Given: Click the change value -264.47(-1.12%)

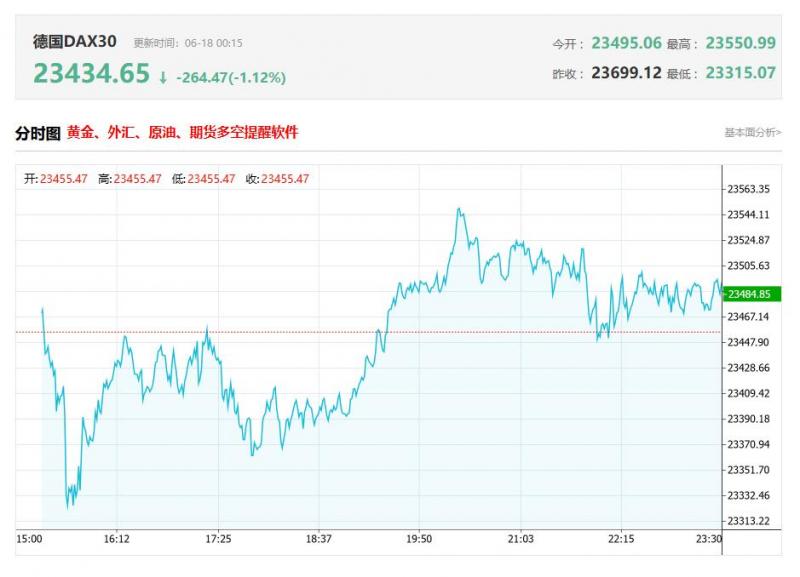Looking at the screenshot, I should 231,78.
